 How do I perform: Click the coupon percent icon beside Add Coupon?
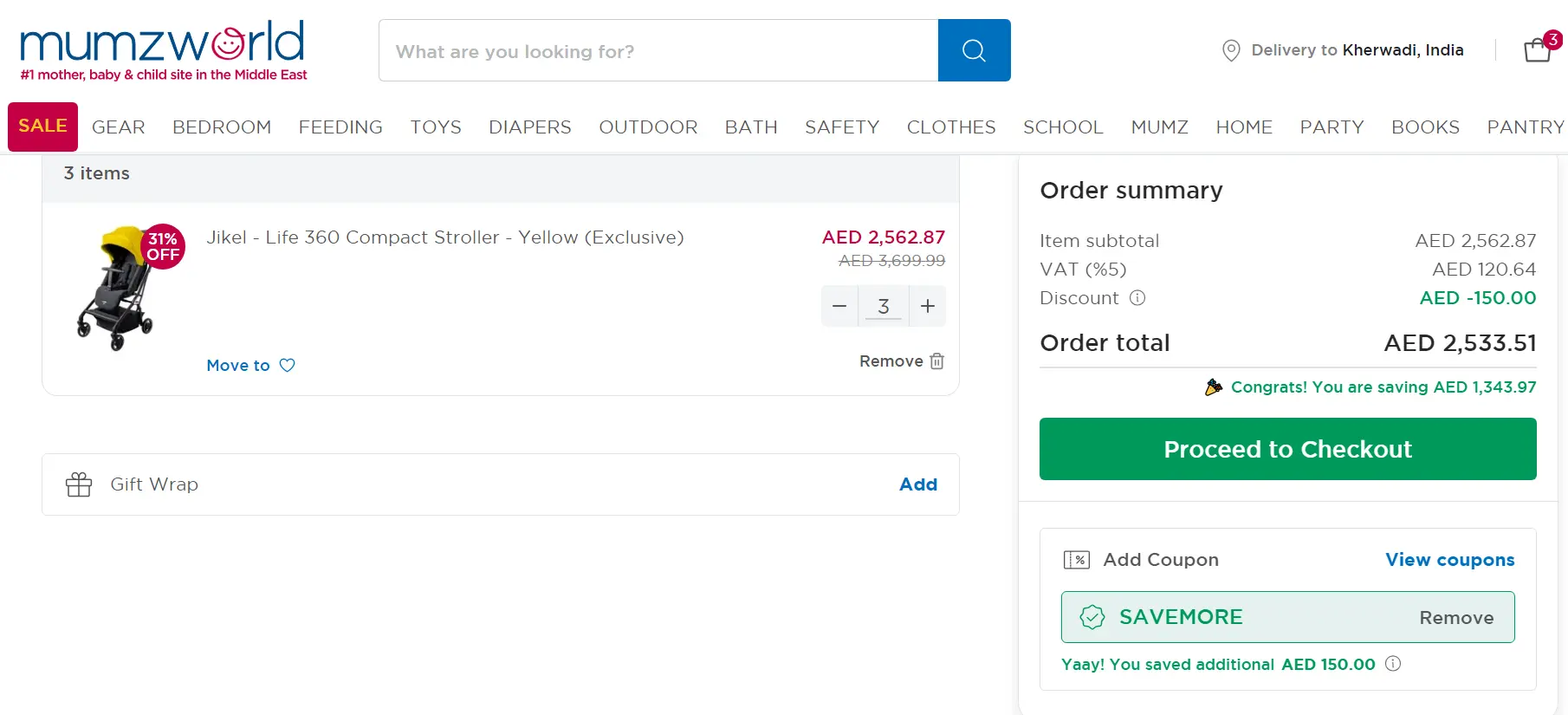point(1077,560)
